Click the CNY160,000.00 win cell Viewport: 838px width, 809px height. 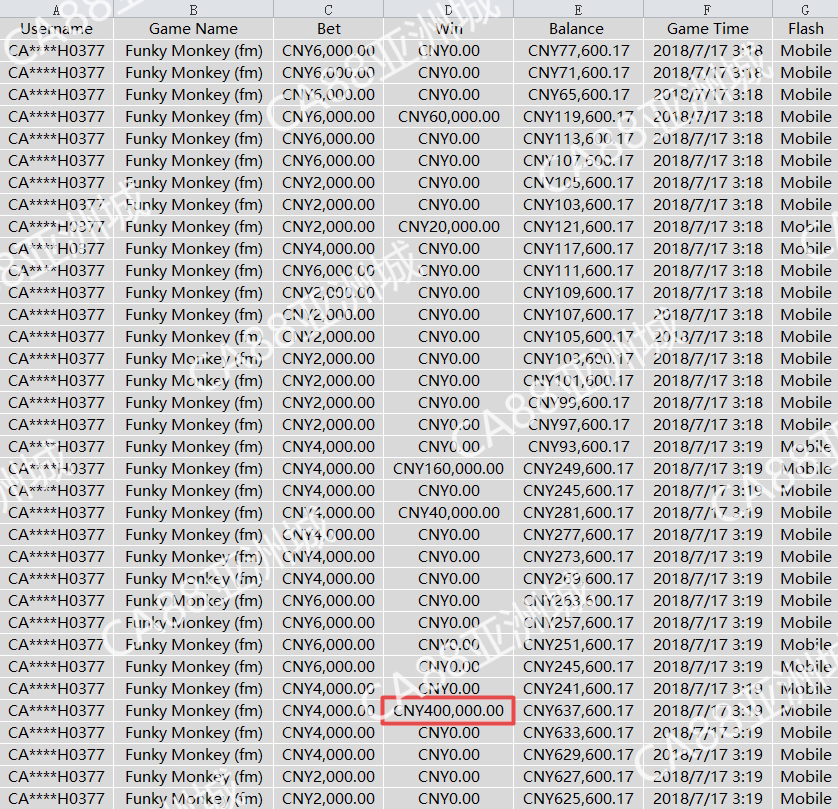point(448,469)
